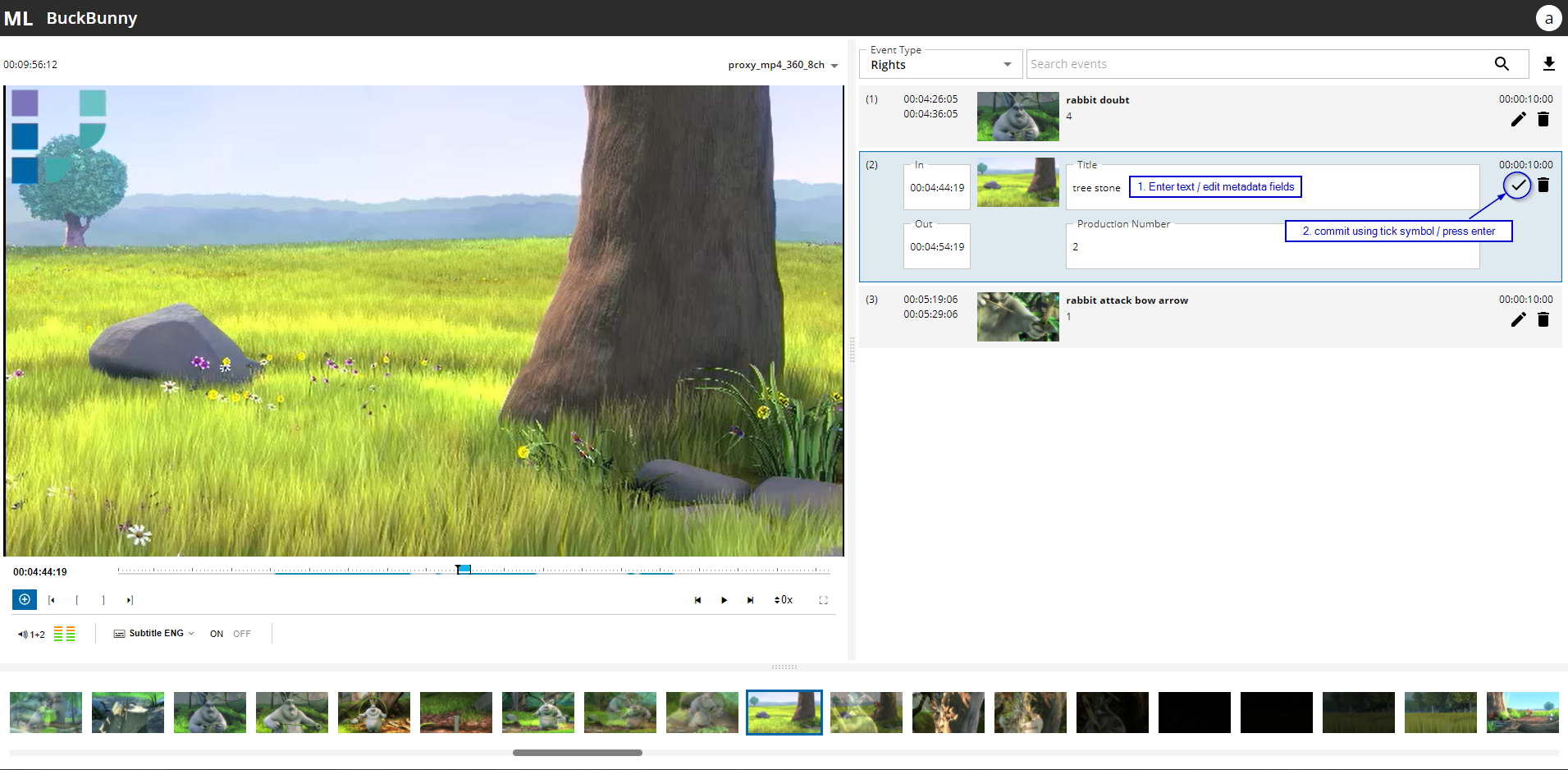Turn subtitles ON
The height and width of the screenshot is (770, 1568).
217,634
